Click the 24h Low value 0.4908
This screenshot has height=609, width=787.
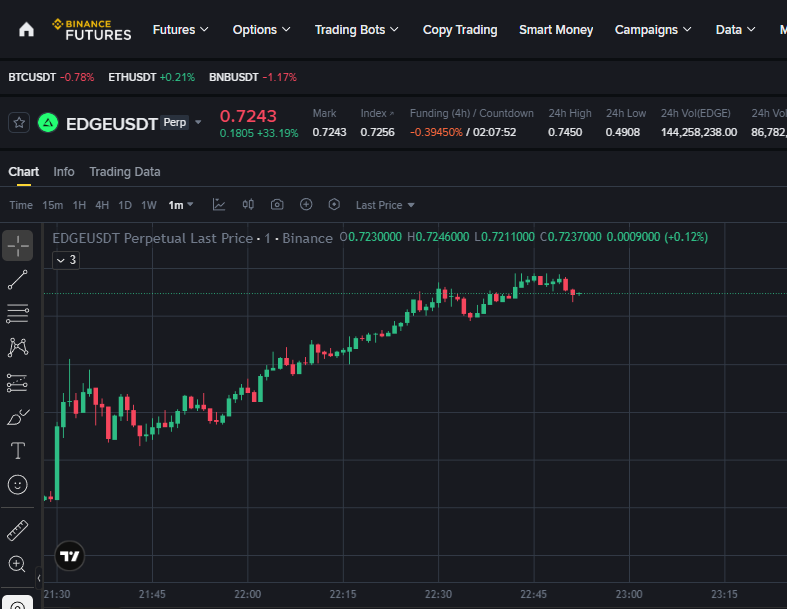pyautogui.click(x=623, y=132)
